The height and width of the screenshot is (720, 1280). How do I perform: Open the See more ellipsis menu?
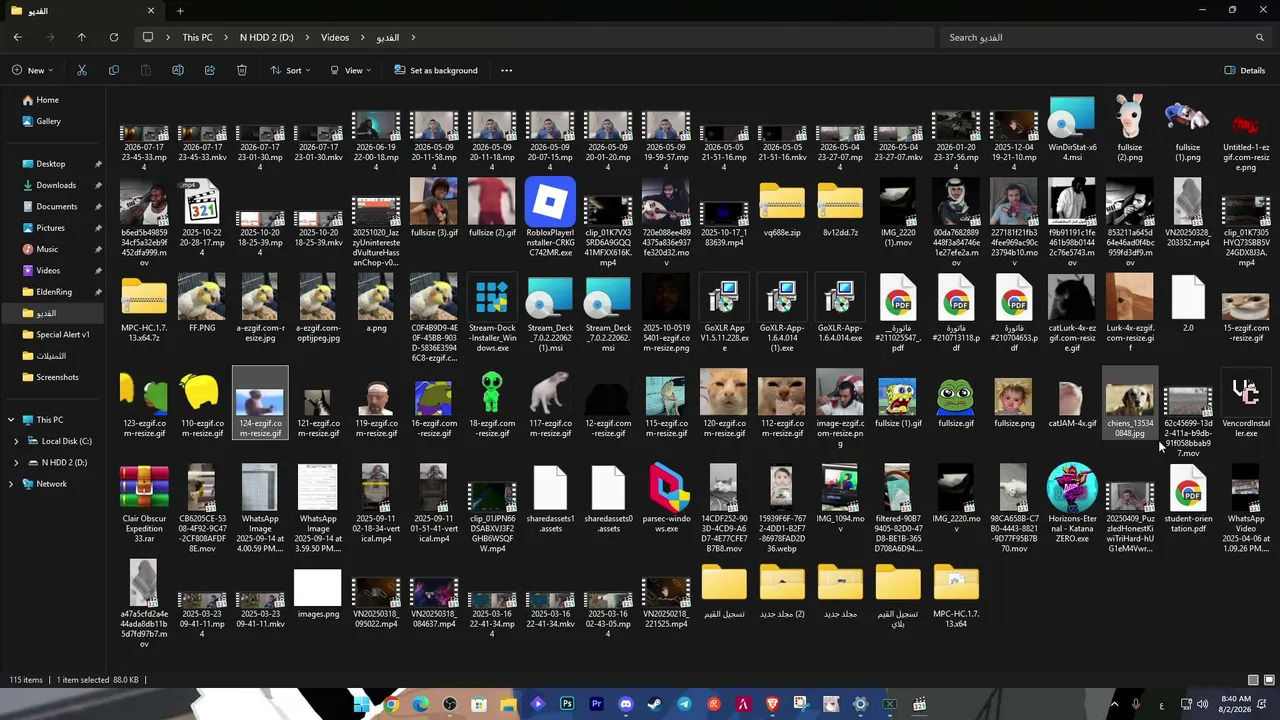coord(506,70)
